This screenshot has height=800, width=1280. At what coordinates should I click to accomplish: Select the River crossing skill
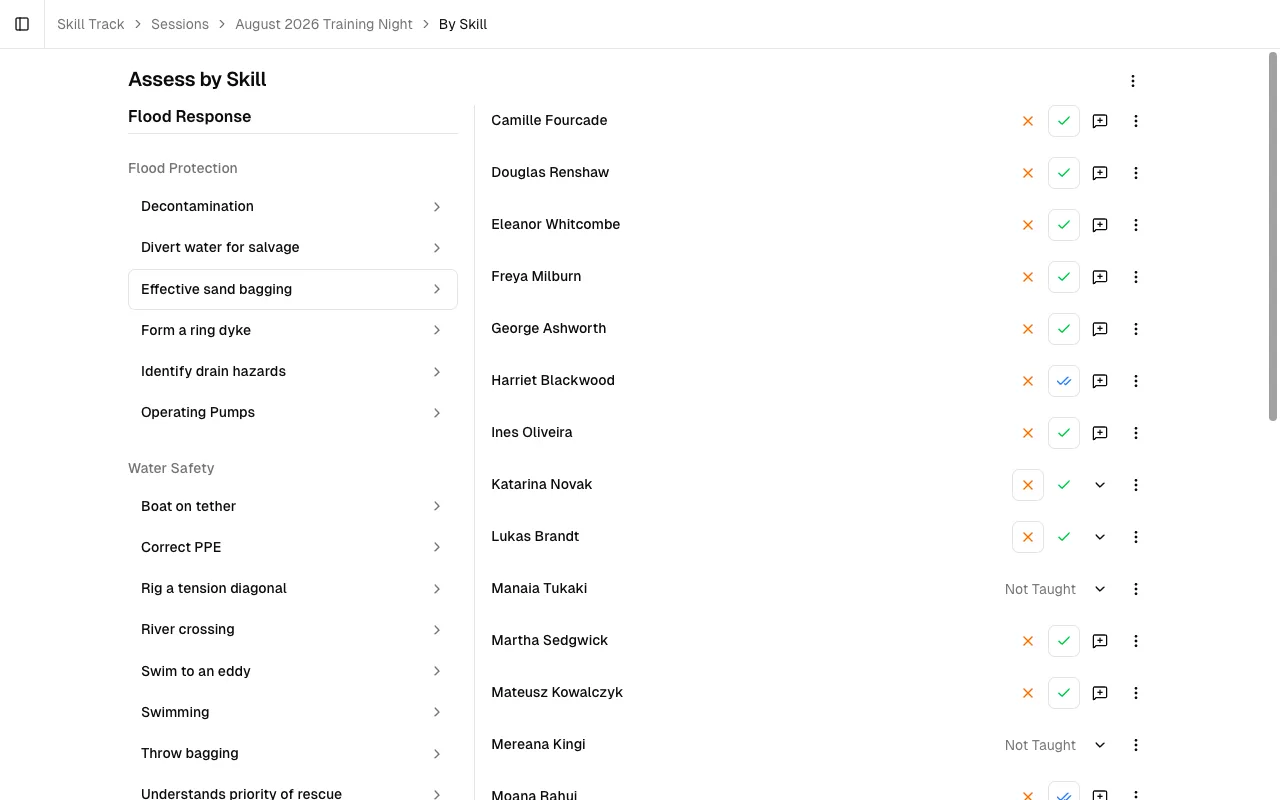[293, 629]
